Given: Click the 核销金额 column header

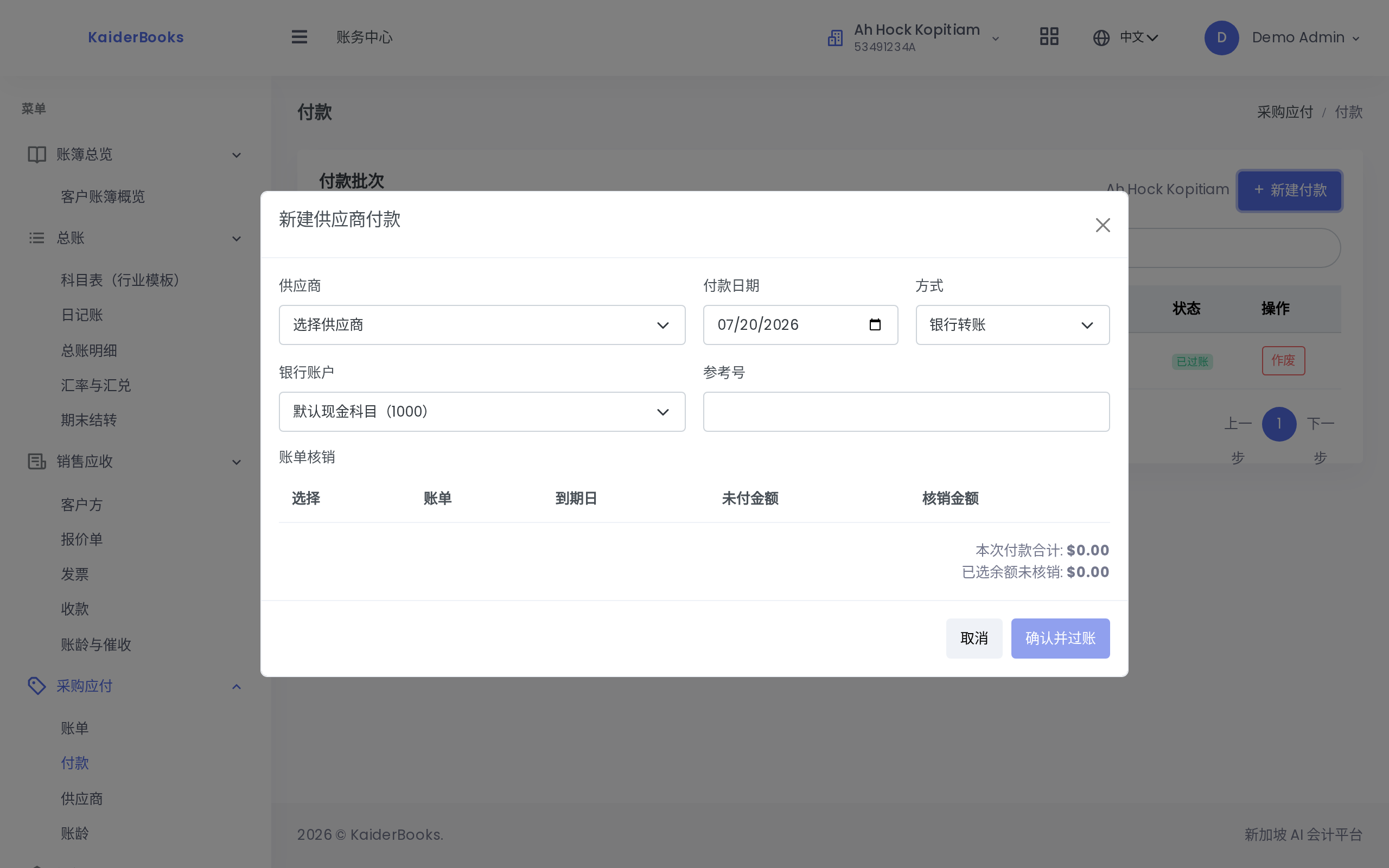Looking at the screenshot, I should tap(951, 499).
